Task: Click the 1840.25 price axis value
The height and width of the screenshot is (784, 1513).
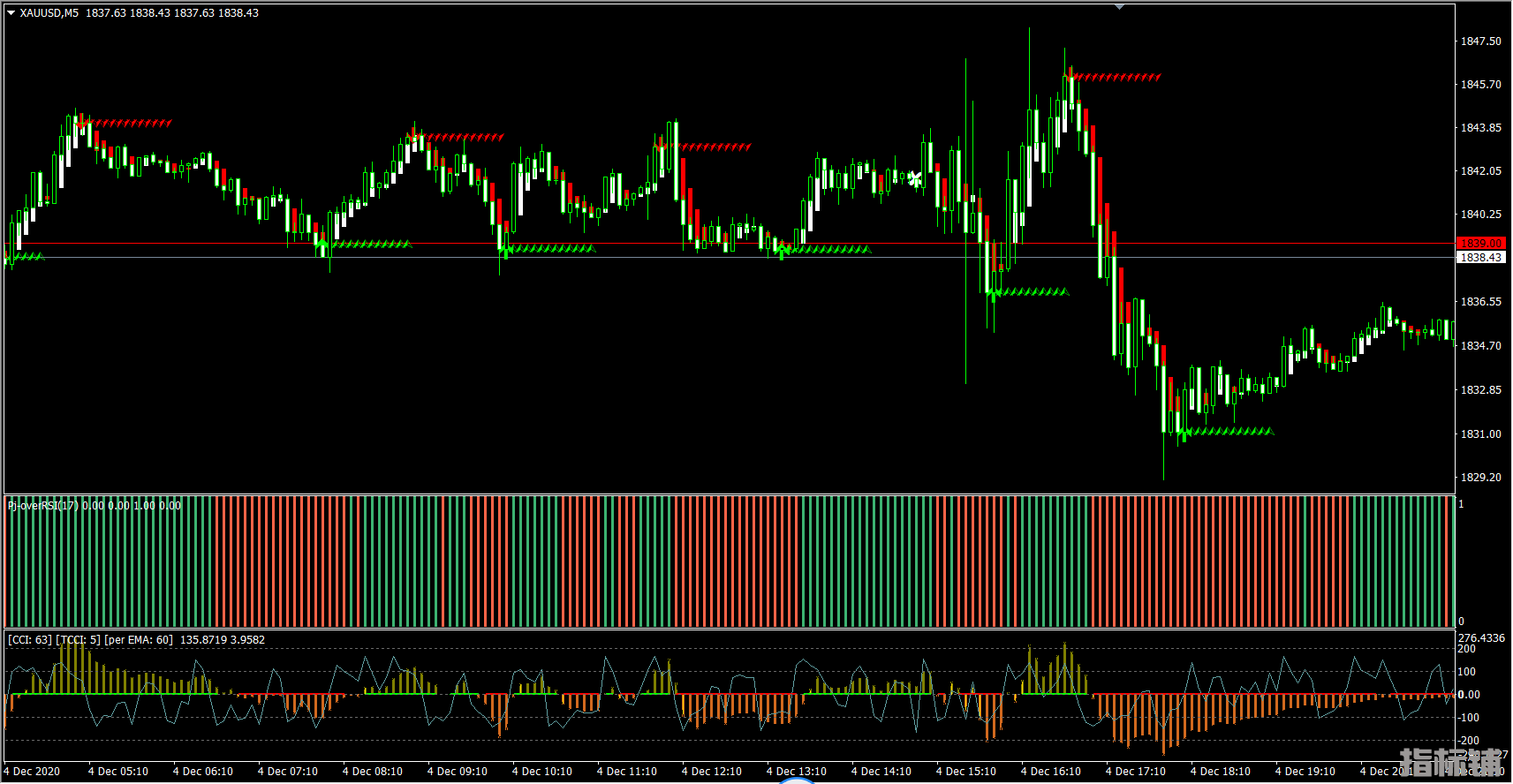Action: click(1480, 215)
